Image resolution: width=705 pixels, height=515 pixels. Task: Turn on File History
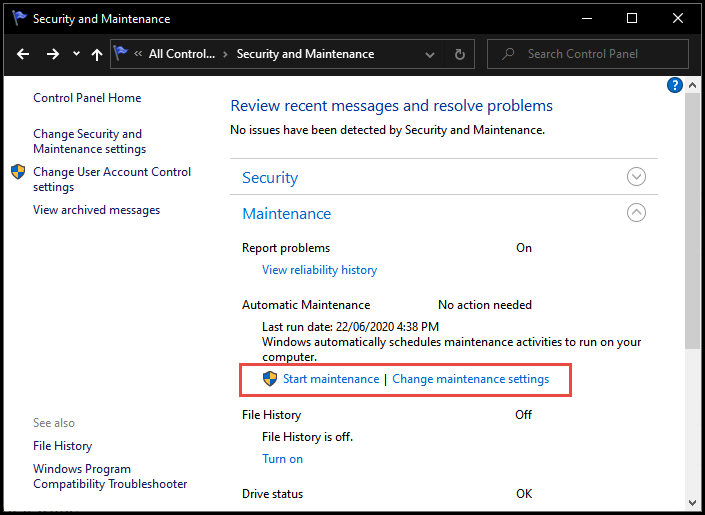coord(282,459)
